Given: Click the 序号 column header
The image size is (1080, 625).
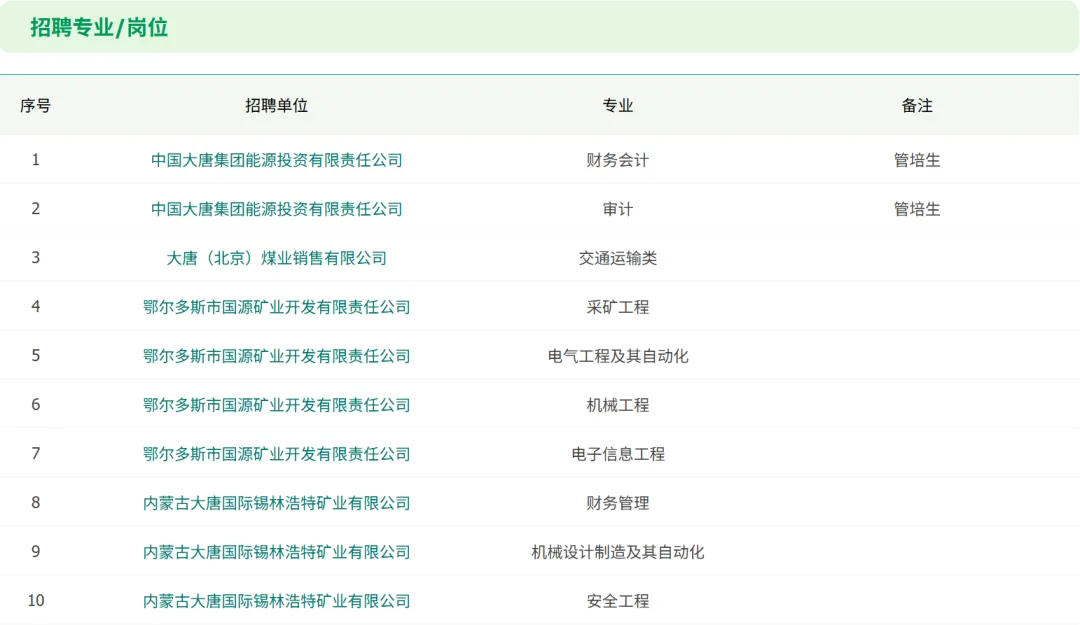Looking at the screenshot, I should [x=35, y=105].
